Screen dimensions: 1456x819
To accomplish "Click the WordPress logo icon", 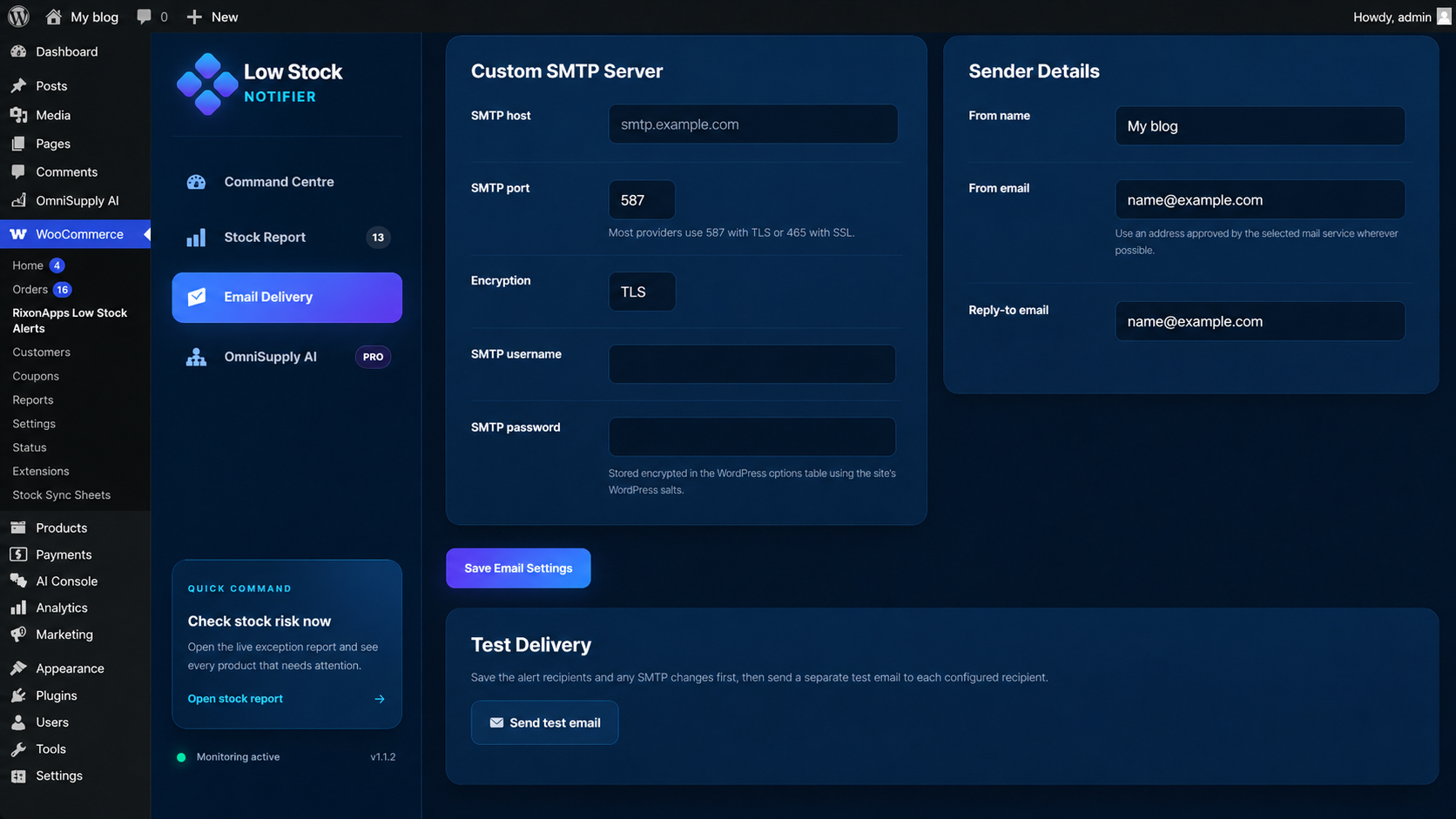I will point(18,17).
